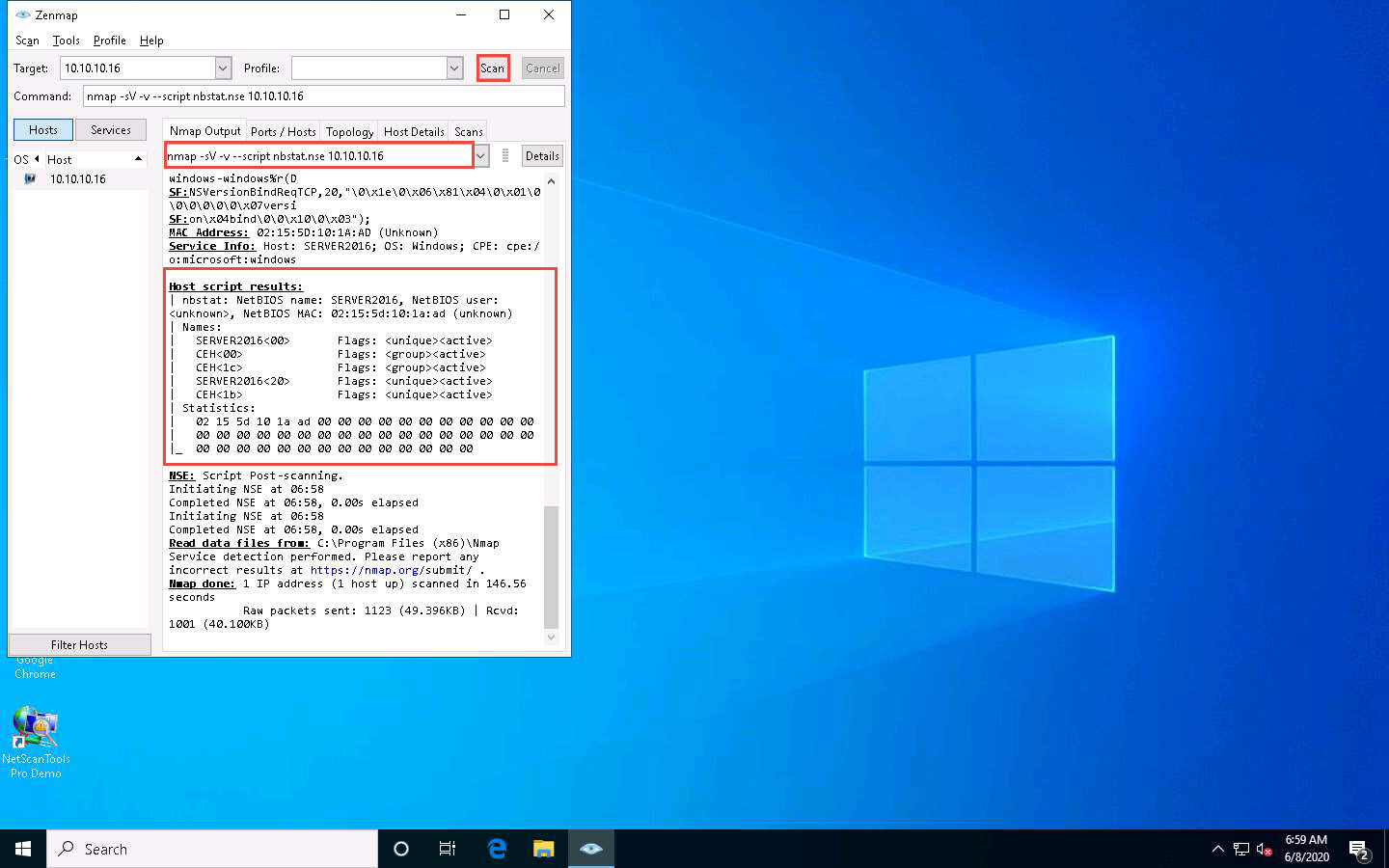The width and height of the screenshot is (1389, 868).
Task: Click the 'MAC Address:' label in output
Action: point(208,232)
